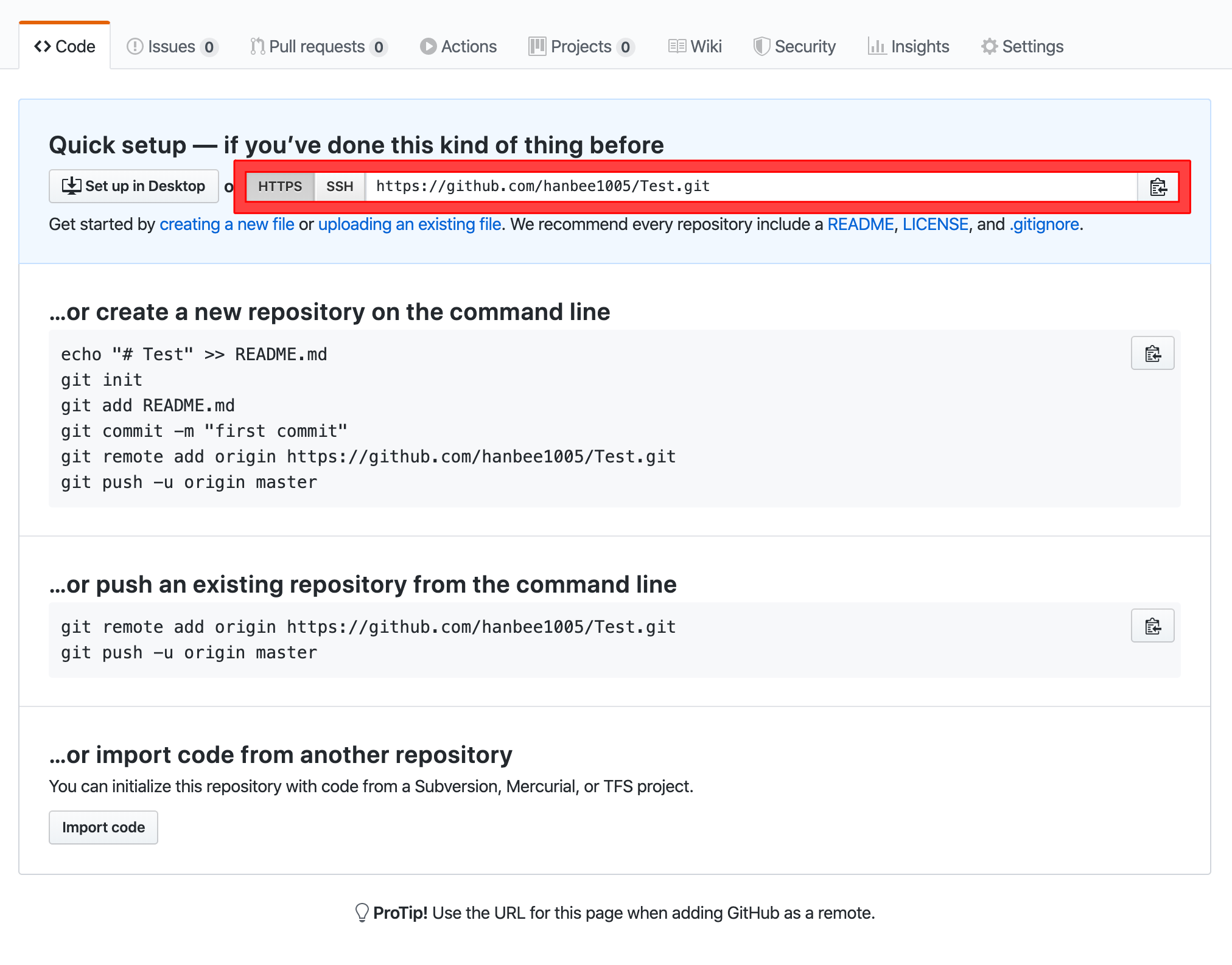Follow the 'creating a new file' link
Screen dimensions: 1232x965
(226, 225)
